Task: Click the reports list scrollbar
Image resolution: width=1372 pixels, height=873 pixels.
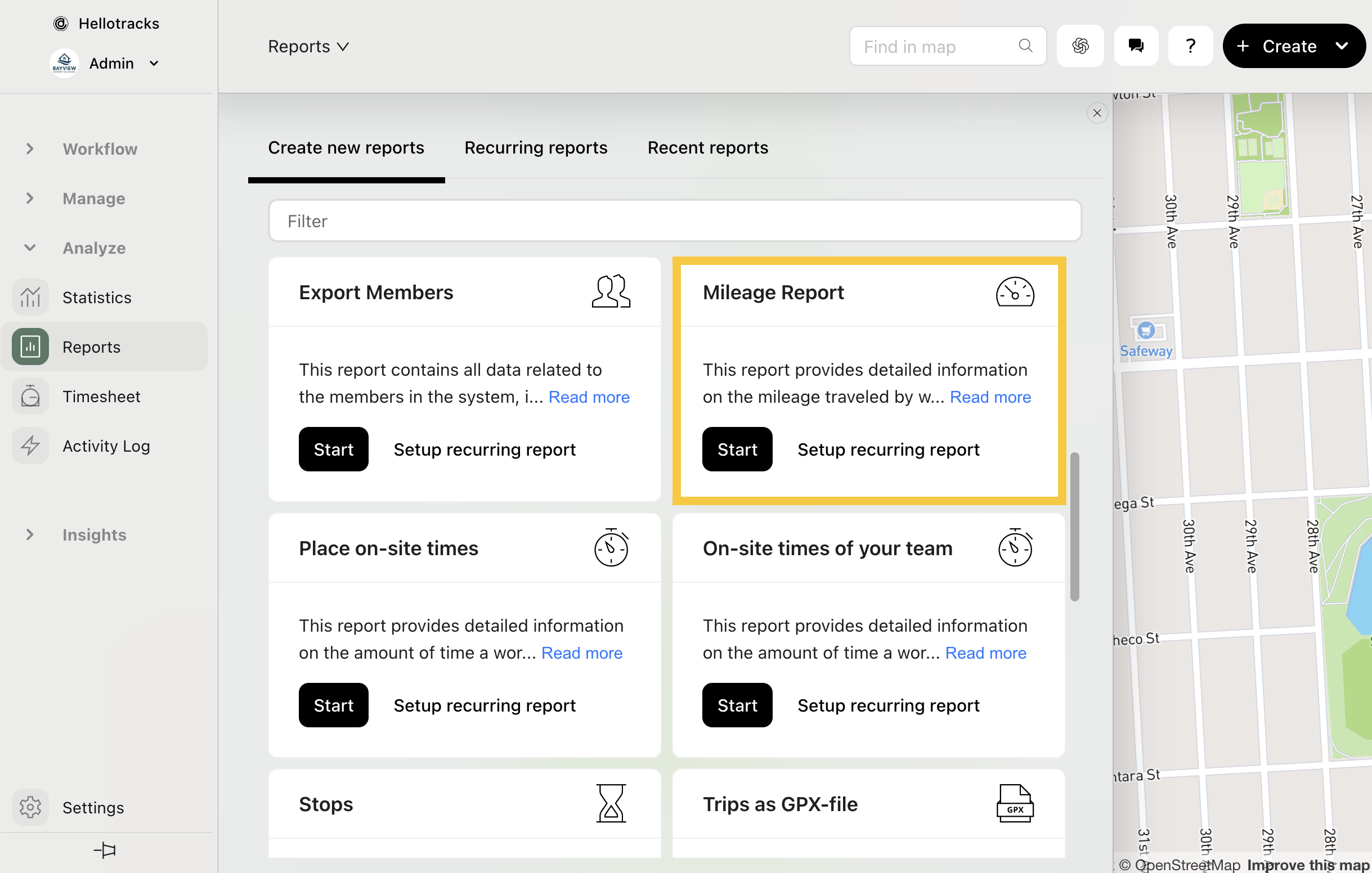Action: (1074, 526)
